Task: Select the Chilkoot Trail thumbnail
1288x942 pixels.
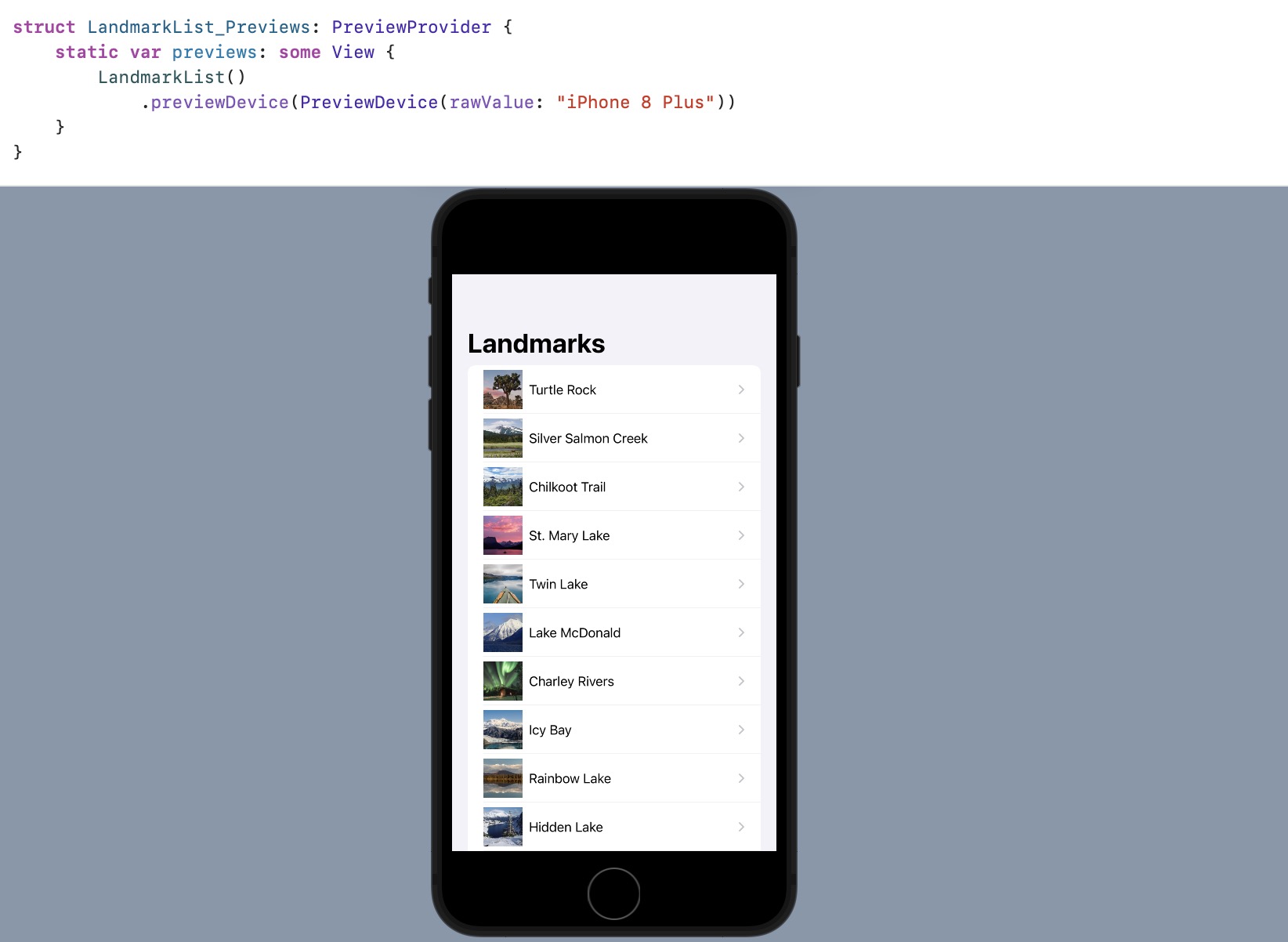Action: click(x=503, y=487)
